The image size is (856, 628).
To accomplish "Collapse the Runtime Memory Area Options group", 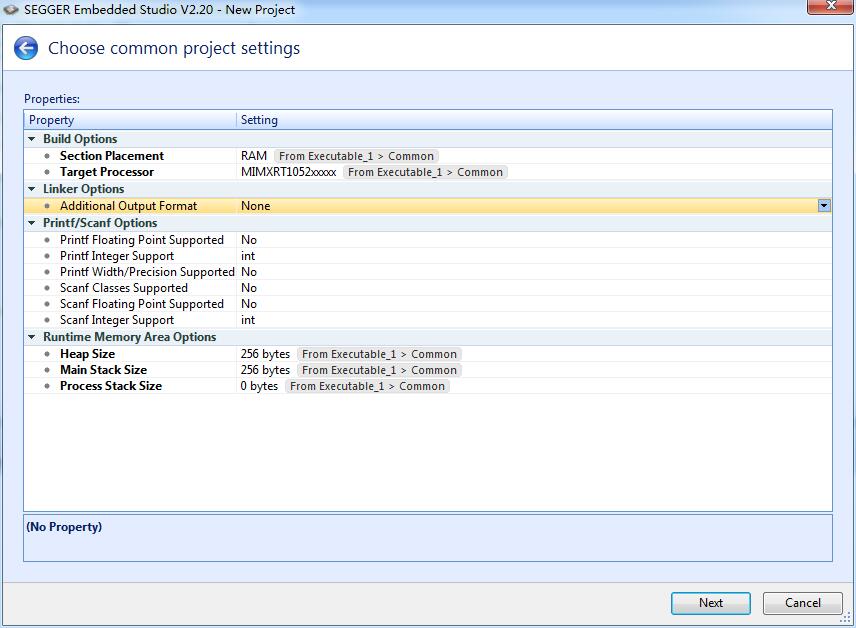I will point(32,337).
